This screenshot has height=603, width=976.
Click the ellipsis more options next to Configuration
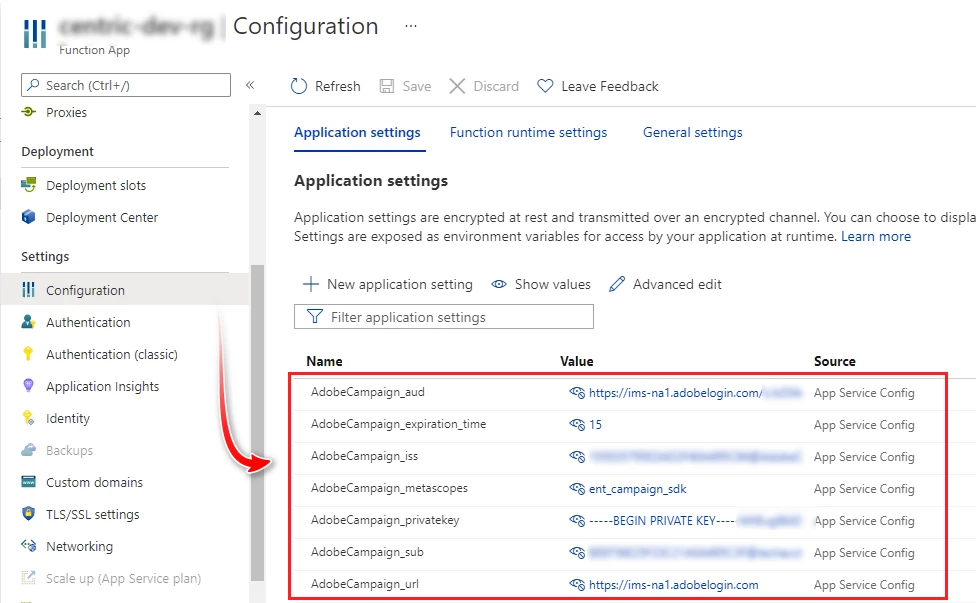pos(411,26)
